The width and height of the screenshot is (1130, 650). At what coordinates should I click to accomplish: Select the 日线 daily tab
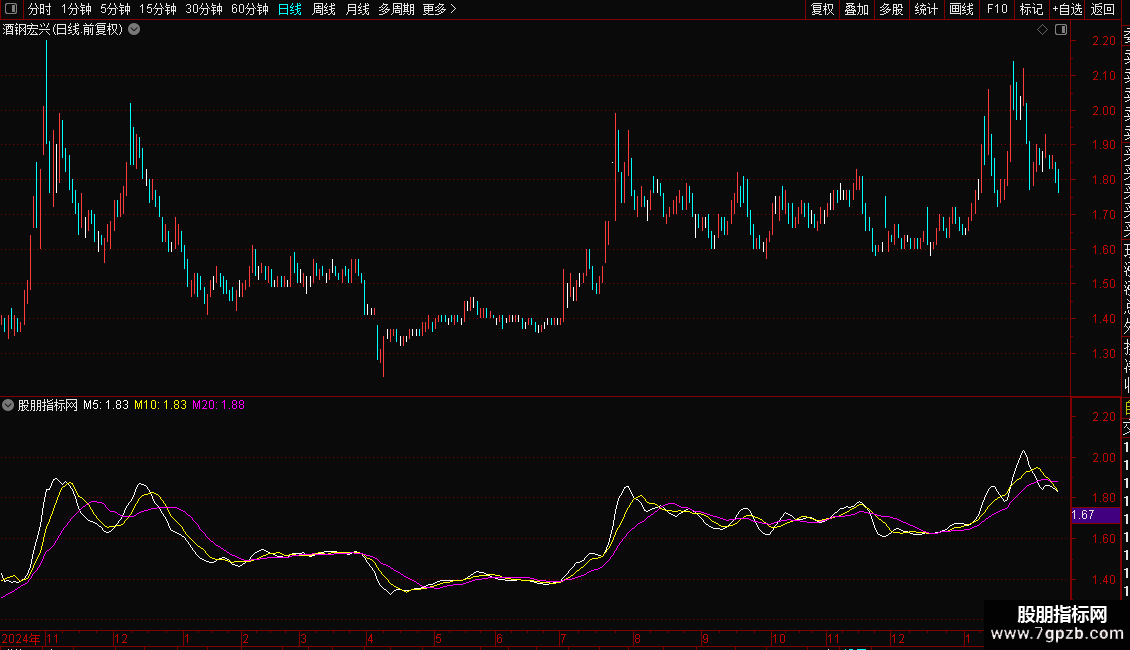coord(290,9)
